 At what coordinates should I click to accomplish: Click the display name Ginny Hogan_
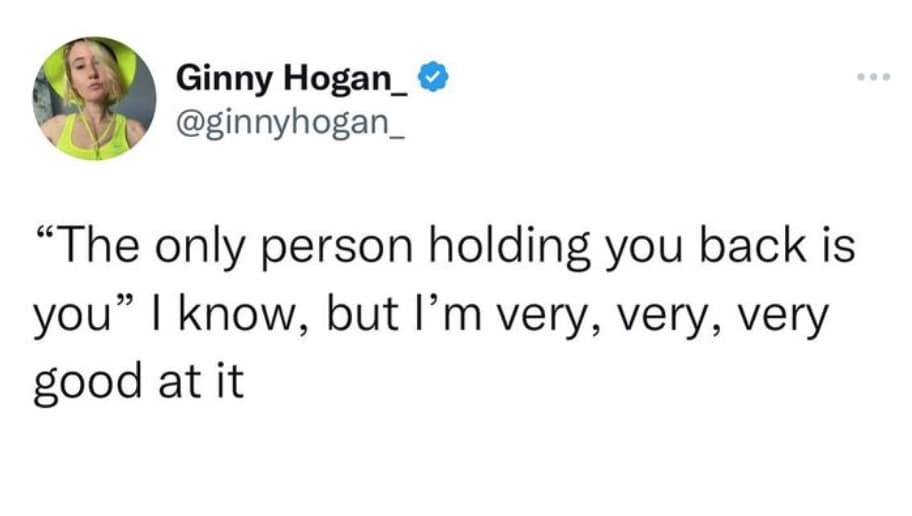coord(294,78)
